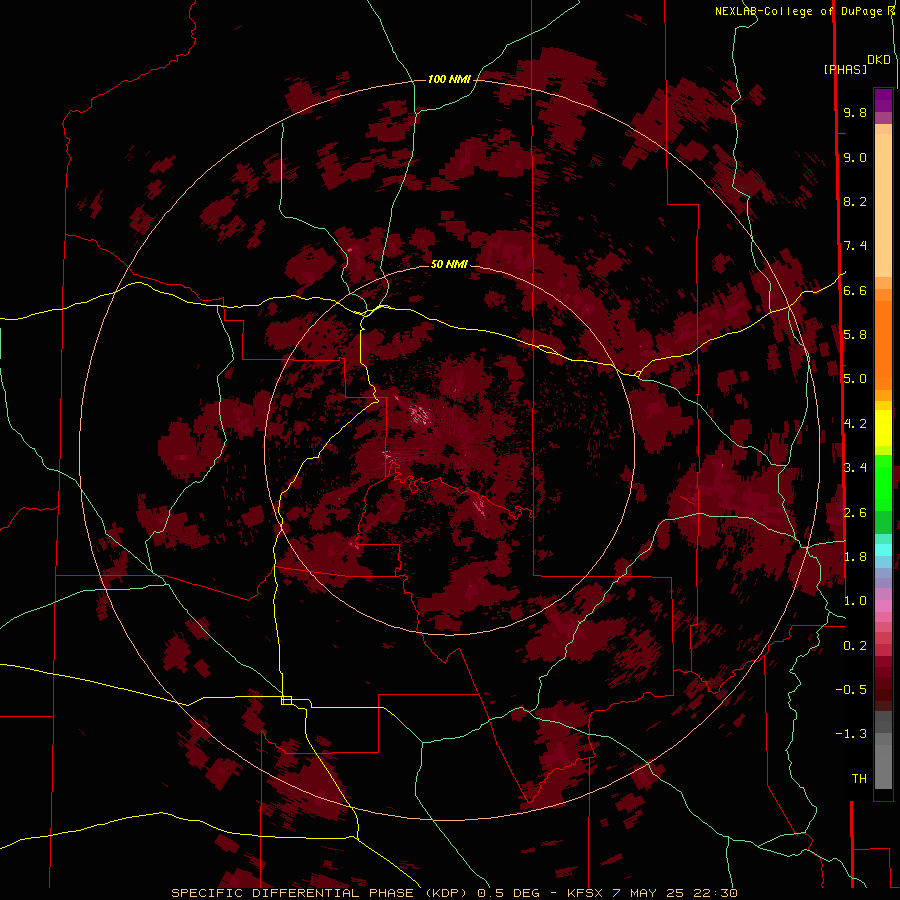Click the 7.4 value on the scale
The height and width of the screenshot is (900, 900).
pyautogui.click(x=855, y=246)
